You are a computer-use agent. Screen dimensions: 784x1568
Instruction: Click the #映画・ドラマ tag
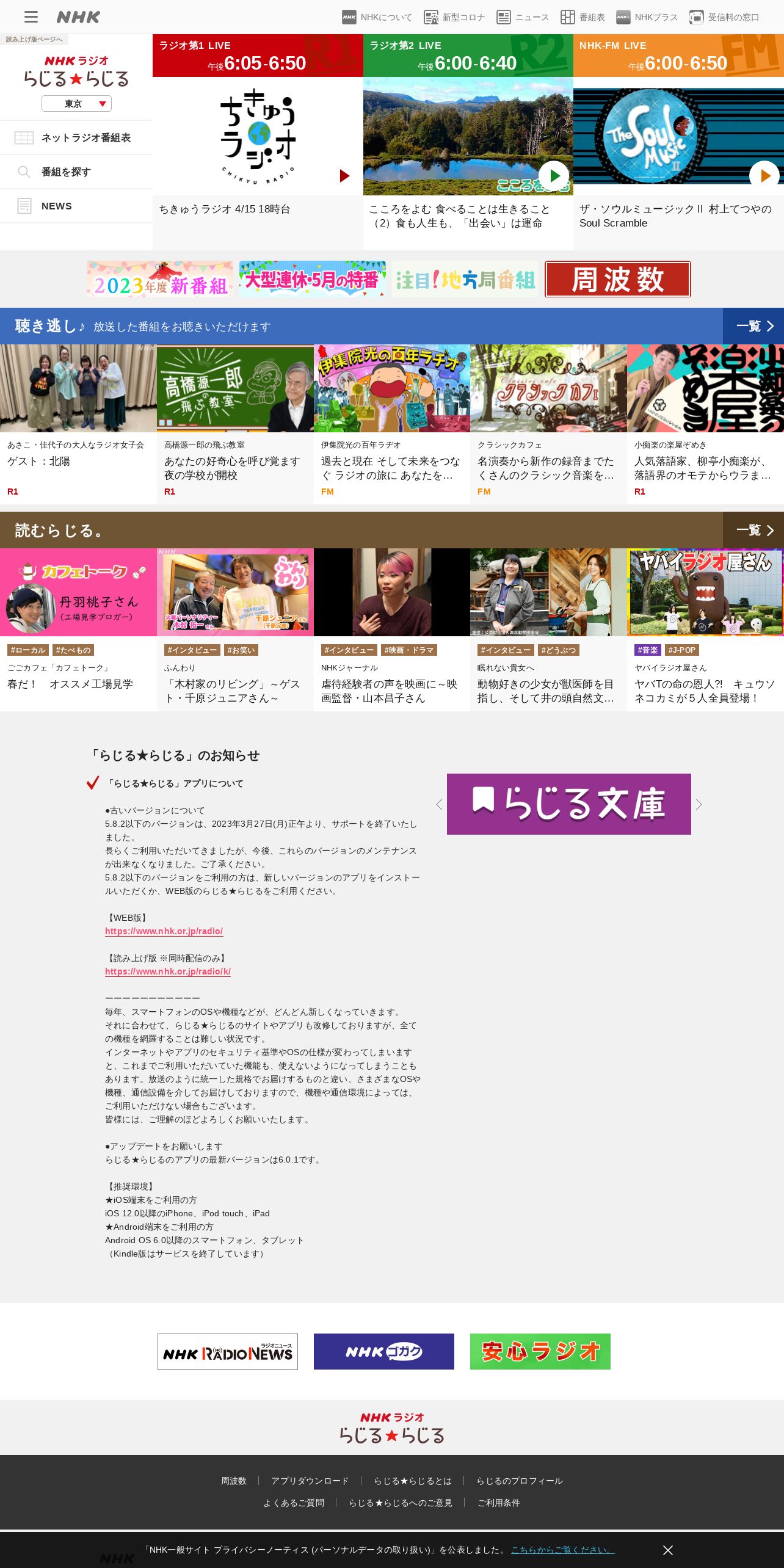point(408,650)
